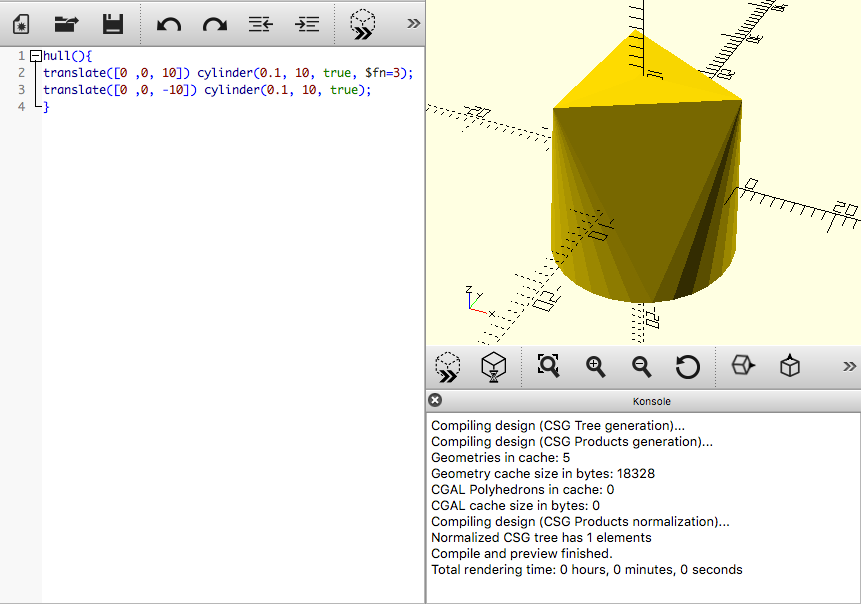The image size is (861, 604).
Task: Click the New file icon
Action: (x=21, y=24)
